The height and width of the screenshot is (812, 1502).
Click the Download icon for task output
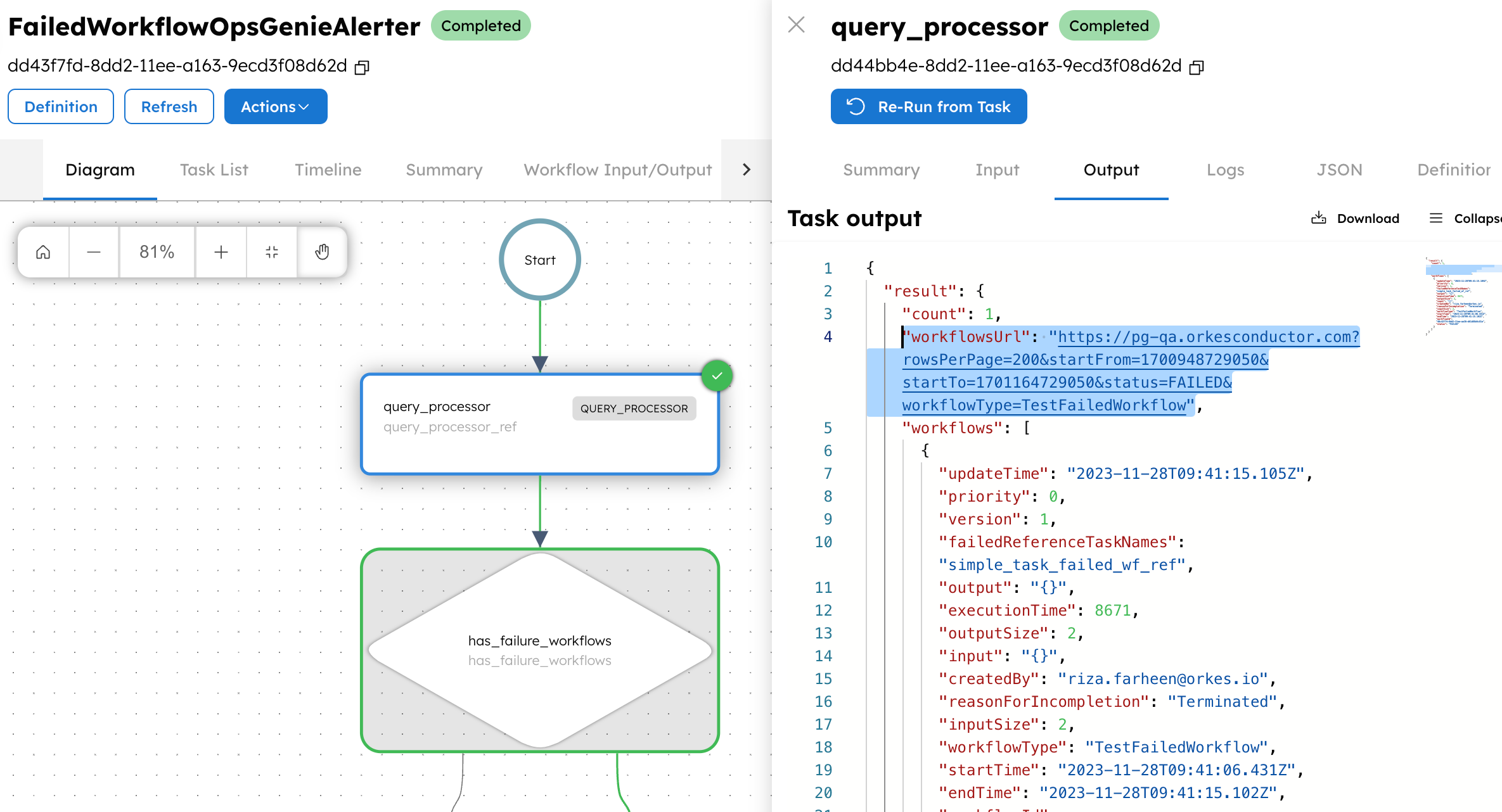[x=1319, y=218]
